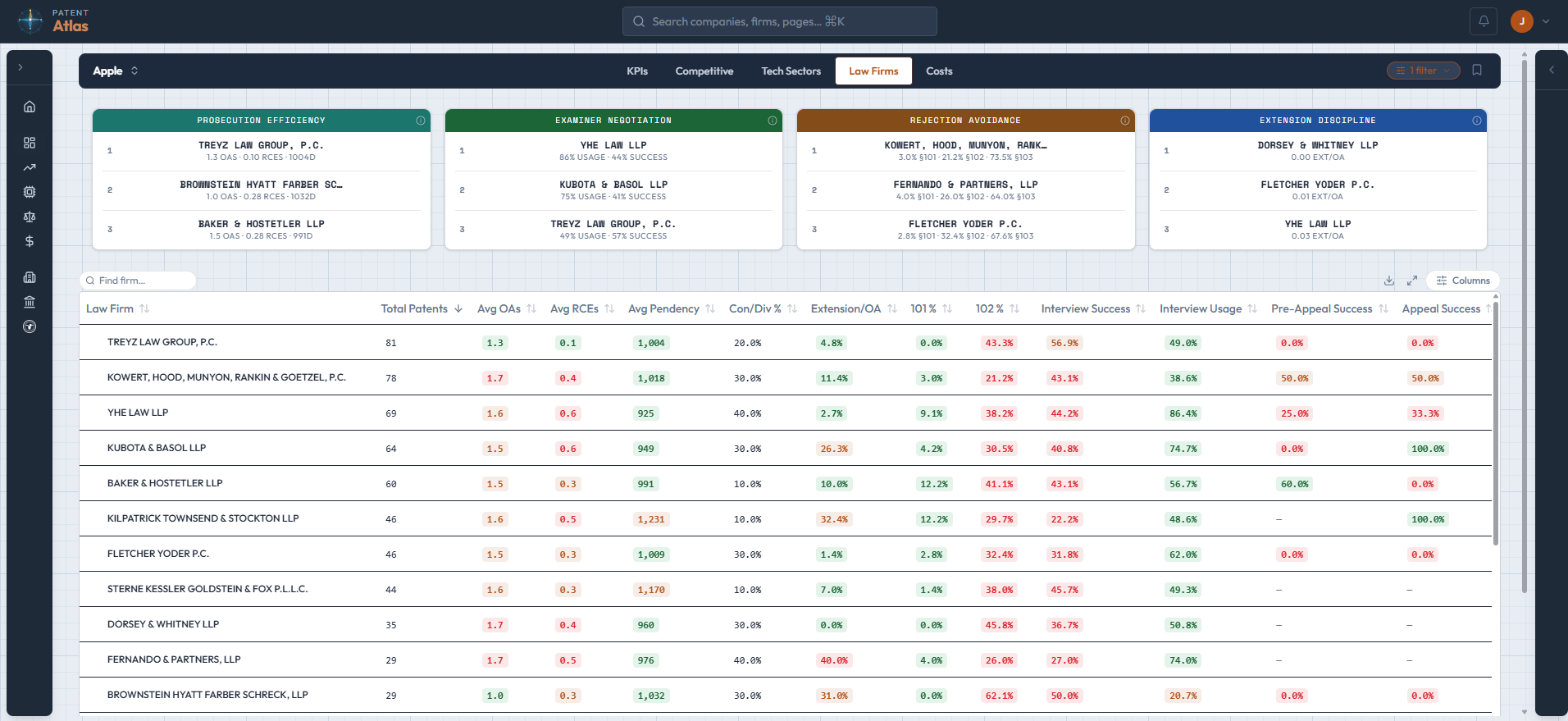Image resolution: width=1568 pixels, height=721 pixels.
Task: Select the KUBOTA & BASOL LLP table row
Action: pyautogui.click(x=786, y=448)
